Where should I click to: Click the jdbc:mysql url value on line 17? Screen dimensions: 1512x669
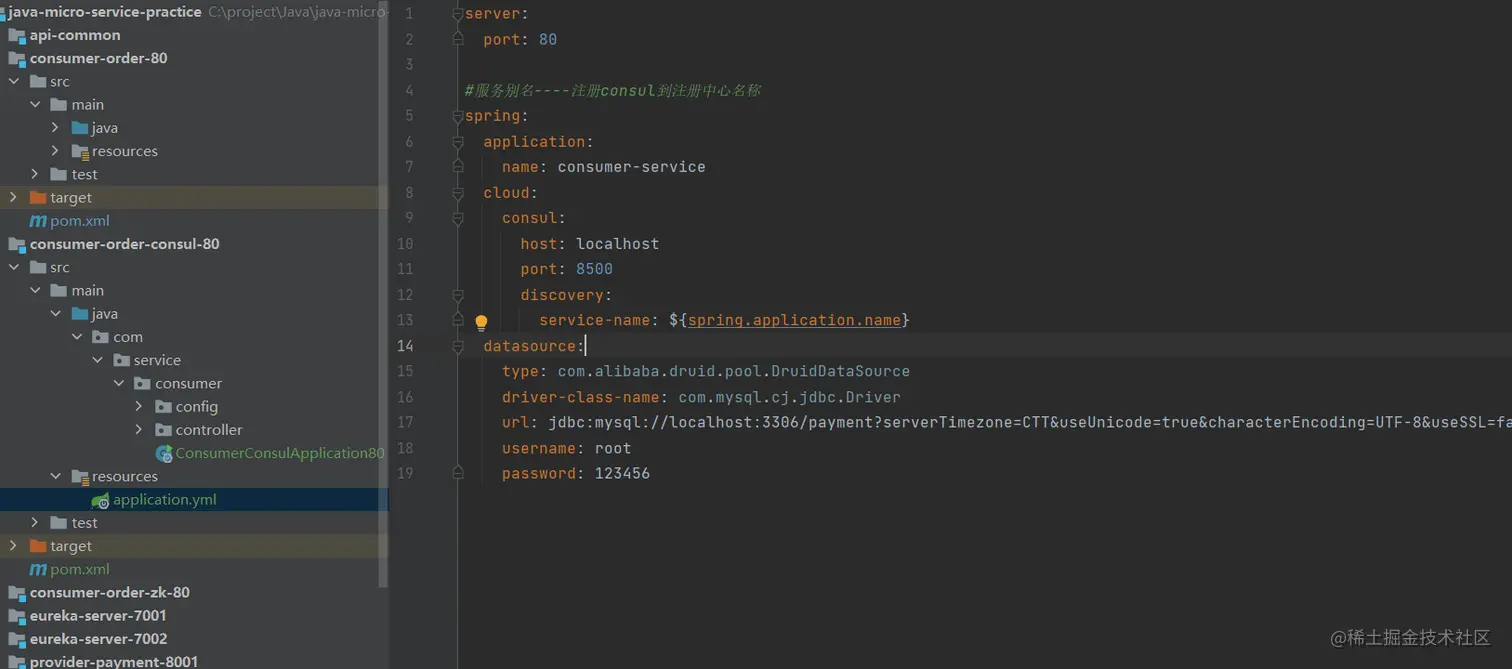pos(1030,422)
